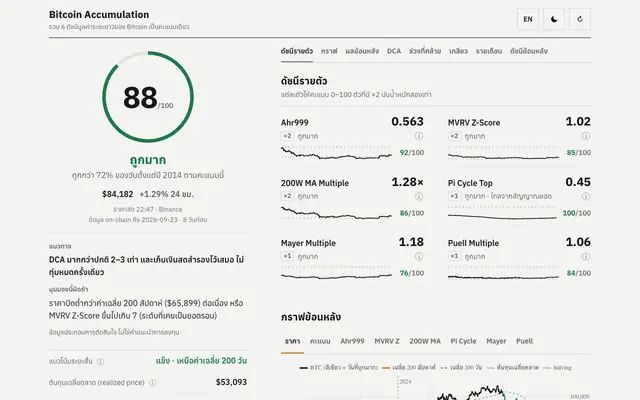Click the +1.29% 24 ชม. change text

point(167,194)
